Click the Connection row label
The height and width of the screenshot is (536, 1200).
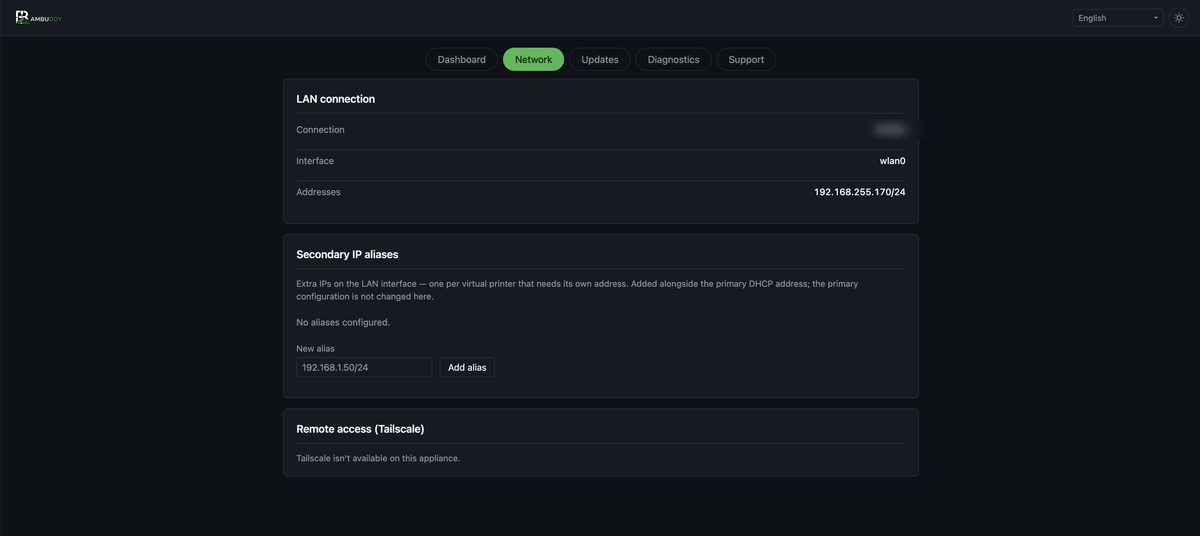(320, 130)
